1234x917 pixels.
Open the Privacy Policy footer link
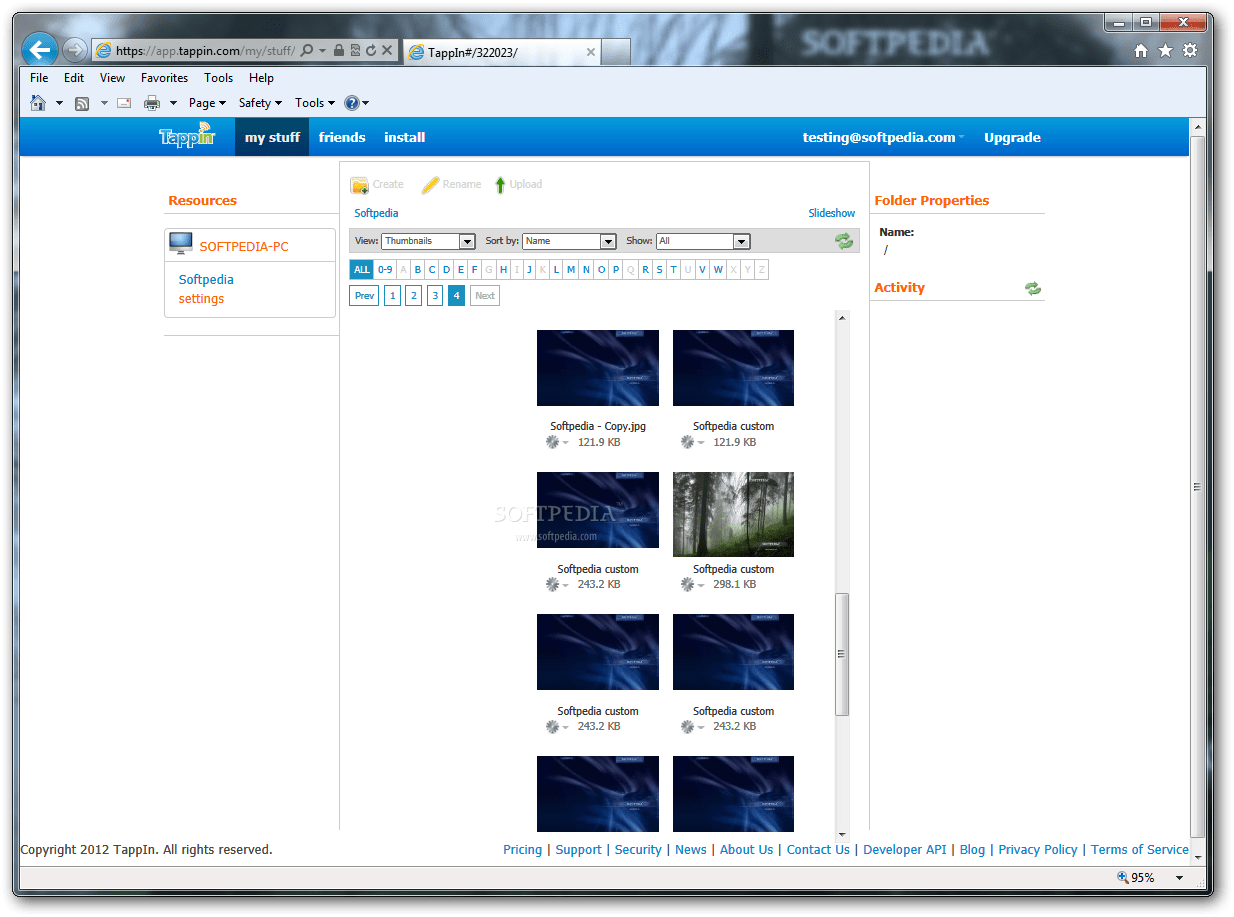[x=1038, y=850]
